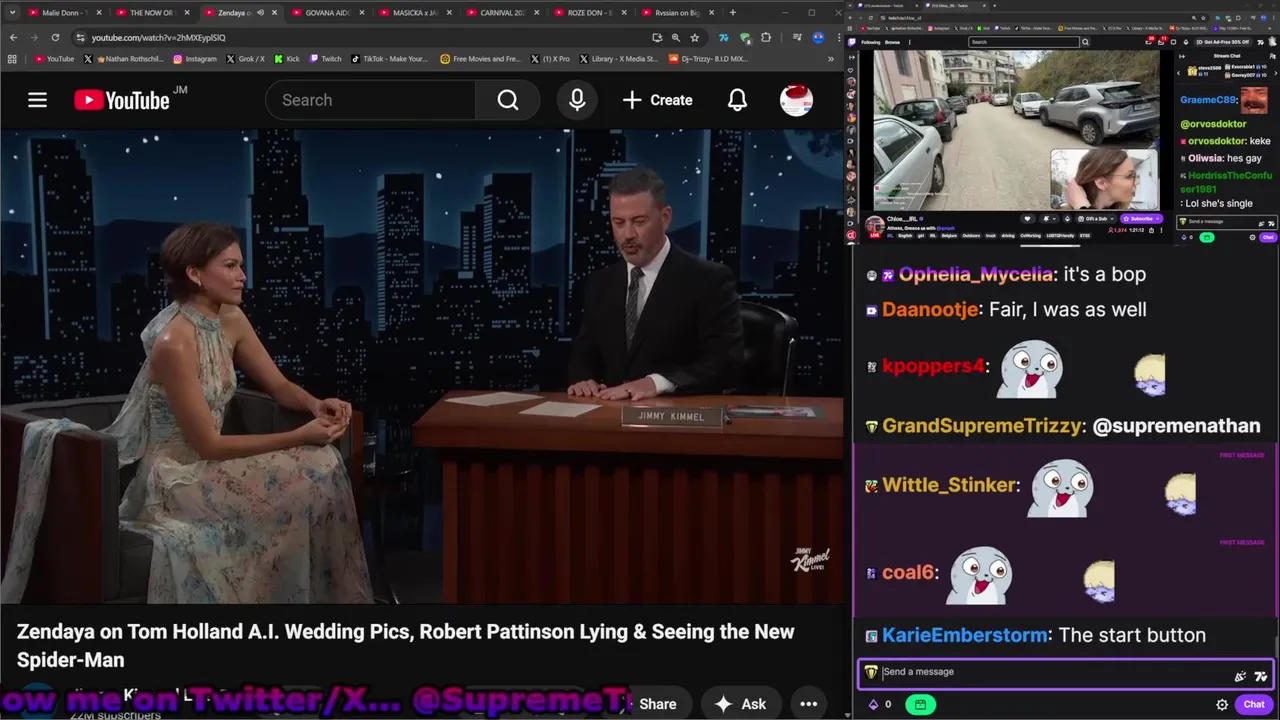The width and height of the screenshot is (1280, 720).
Task: Close the Zendaya browser tab
Action: tap(274, 13)
